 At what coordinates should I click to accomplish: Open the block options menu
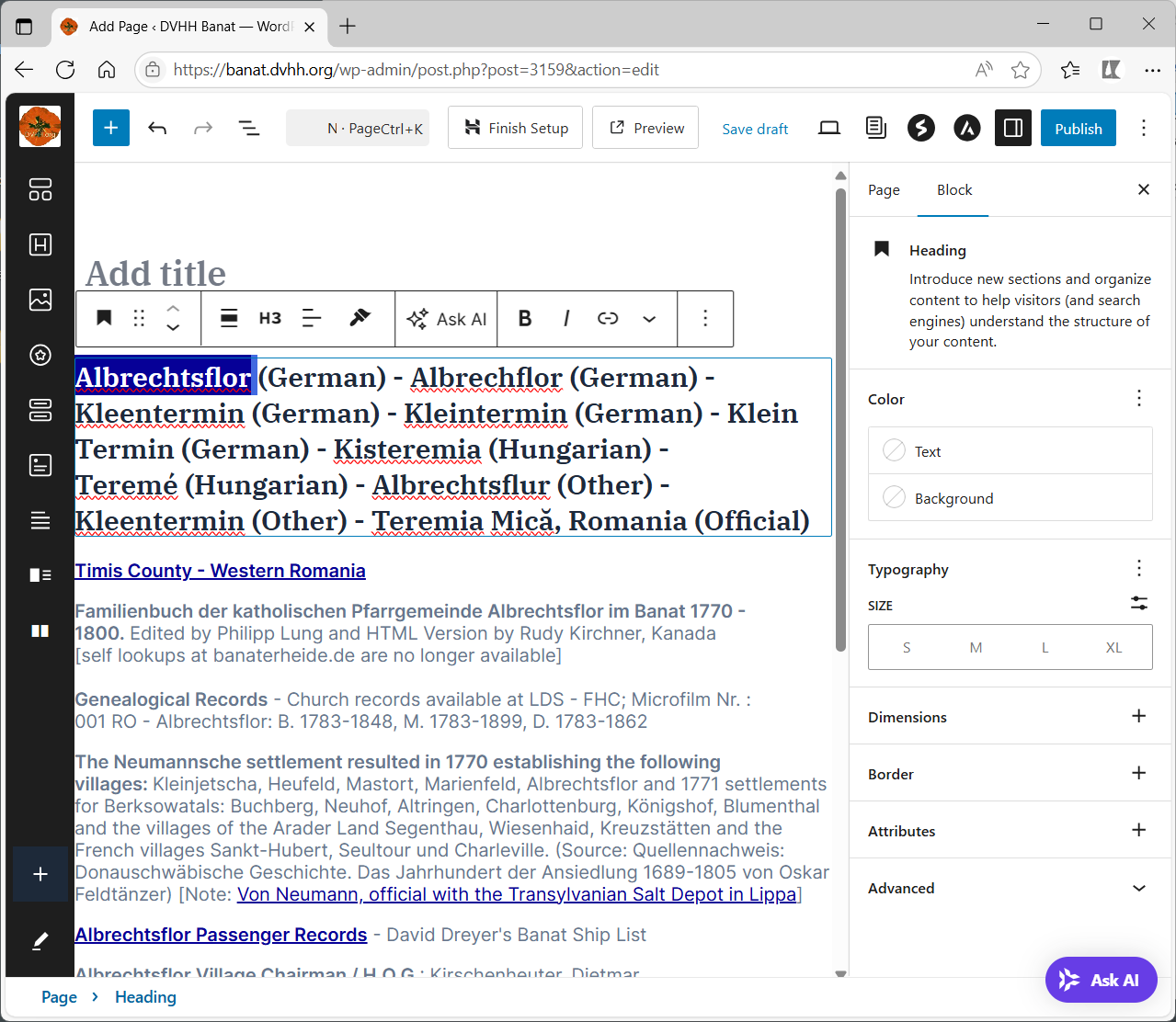click(705, 318)
